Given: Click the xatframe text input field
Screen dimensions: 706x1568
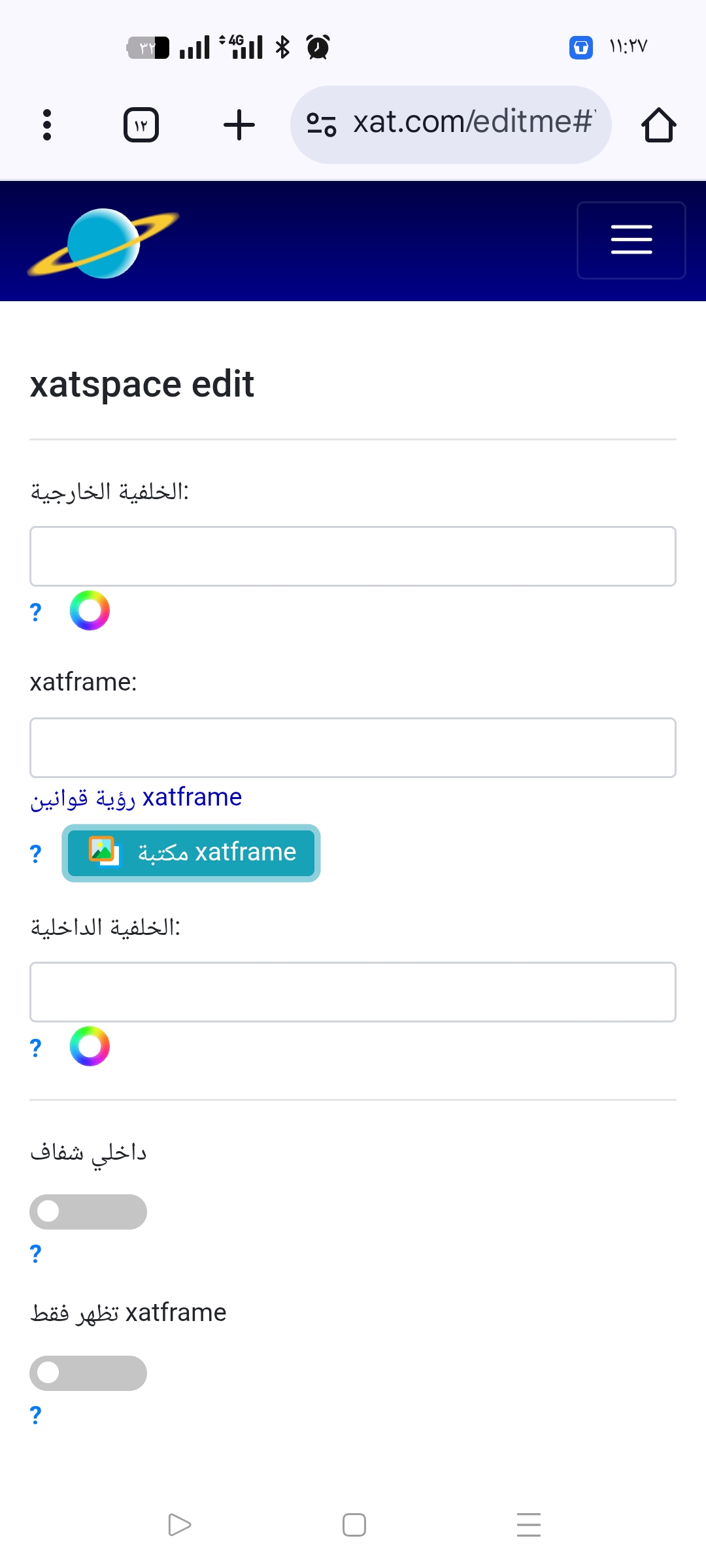Looking at the screenshot, I should [x=353, y=747].
